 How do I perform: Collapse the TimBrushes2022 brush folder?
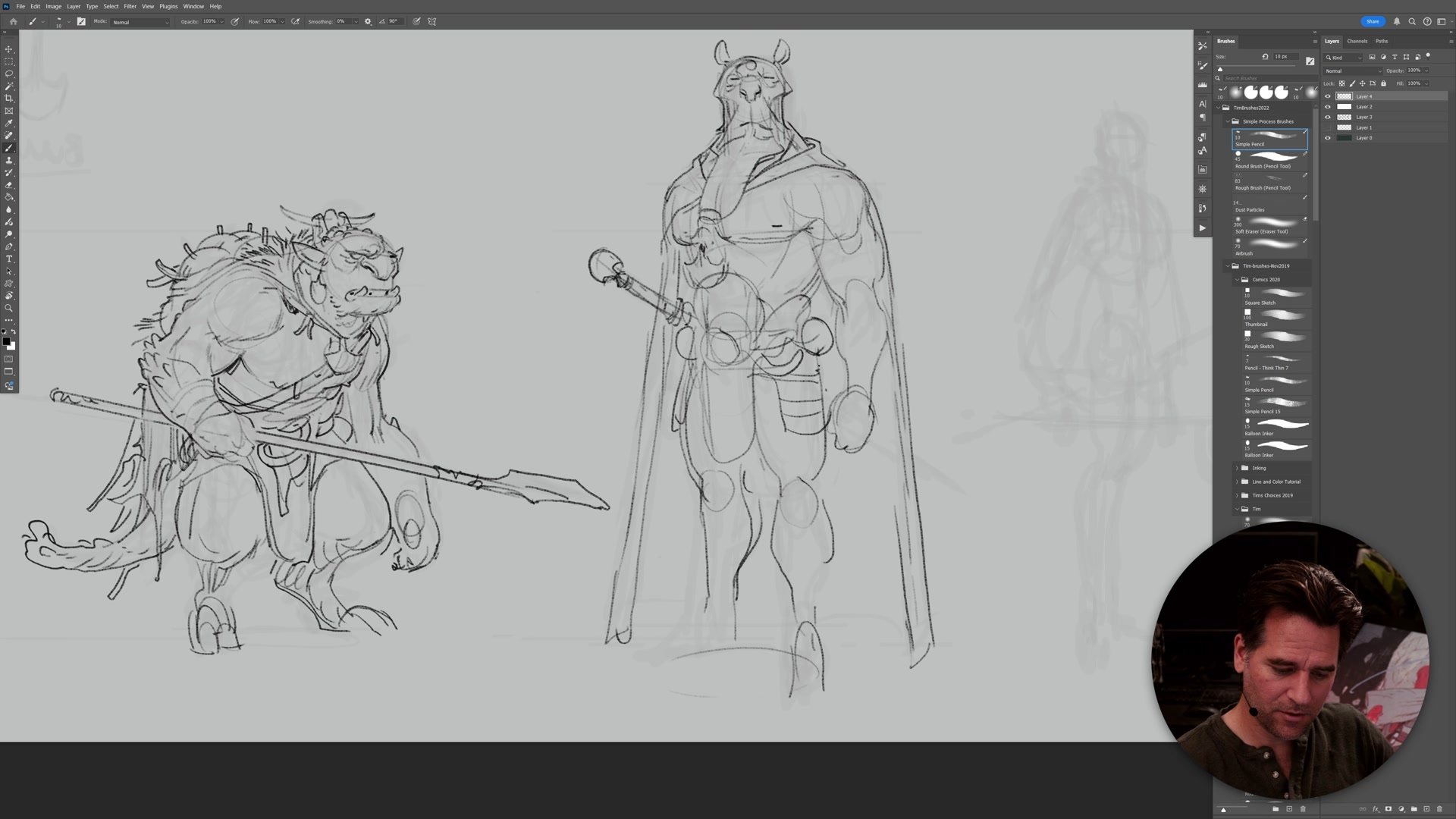[1219, 108]
